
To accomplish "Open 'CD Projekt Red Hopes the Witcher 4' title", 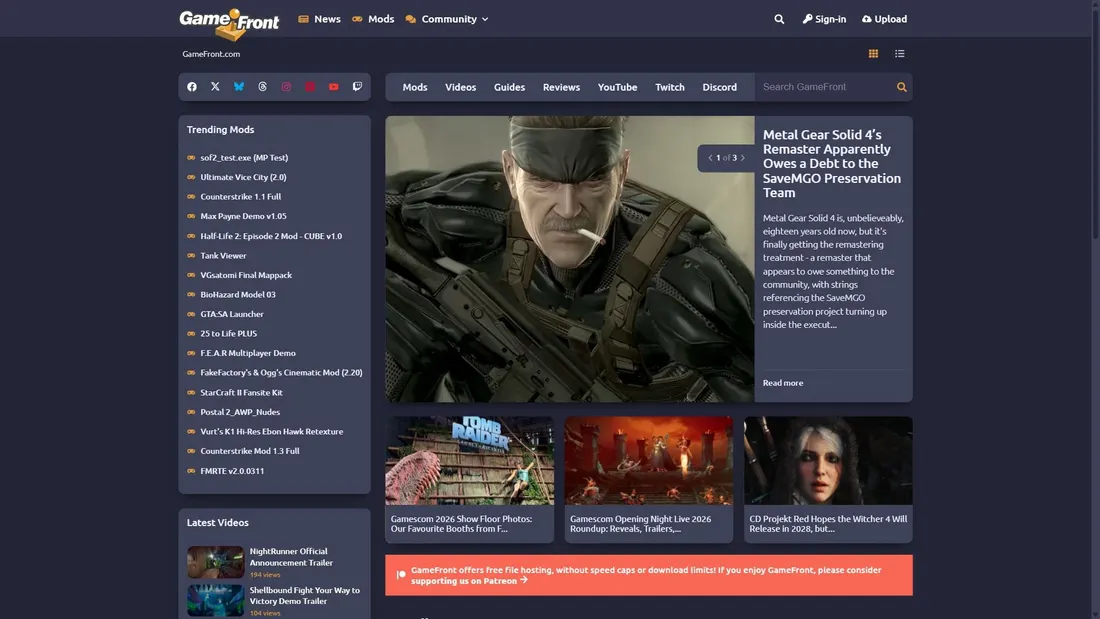I will (829, 524).
